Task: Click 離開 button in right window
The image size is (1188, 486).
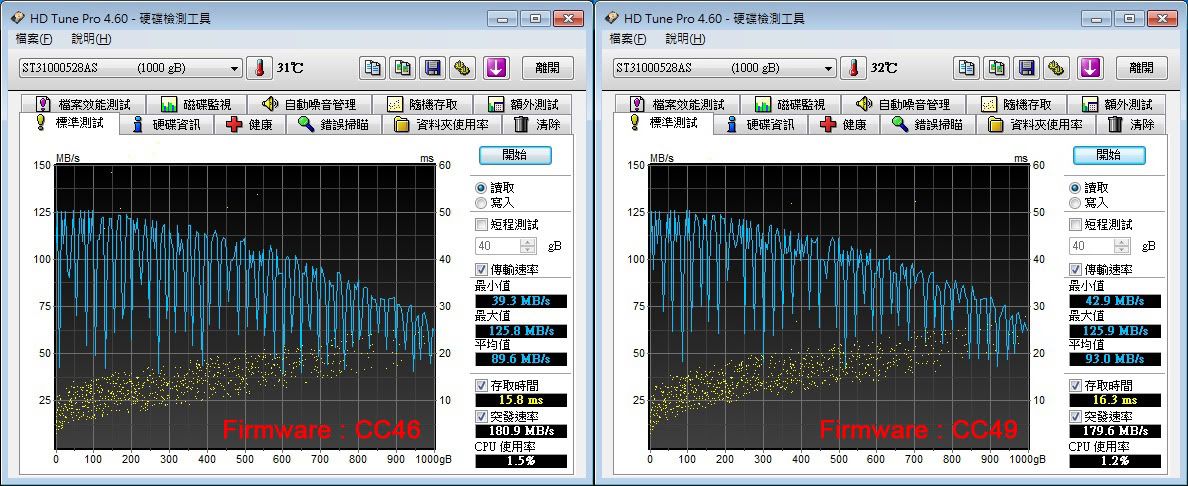Action: (1142, 67)
